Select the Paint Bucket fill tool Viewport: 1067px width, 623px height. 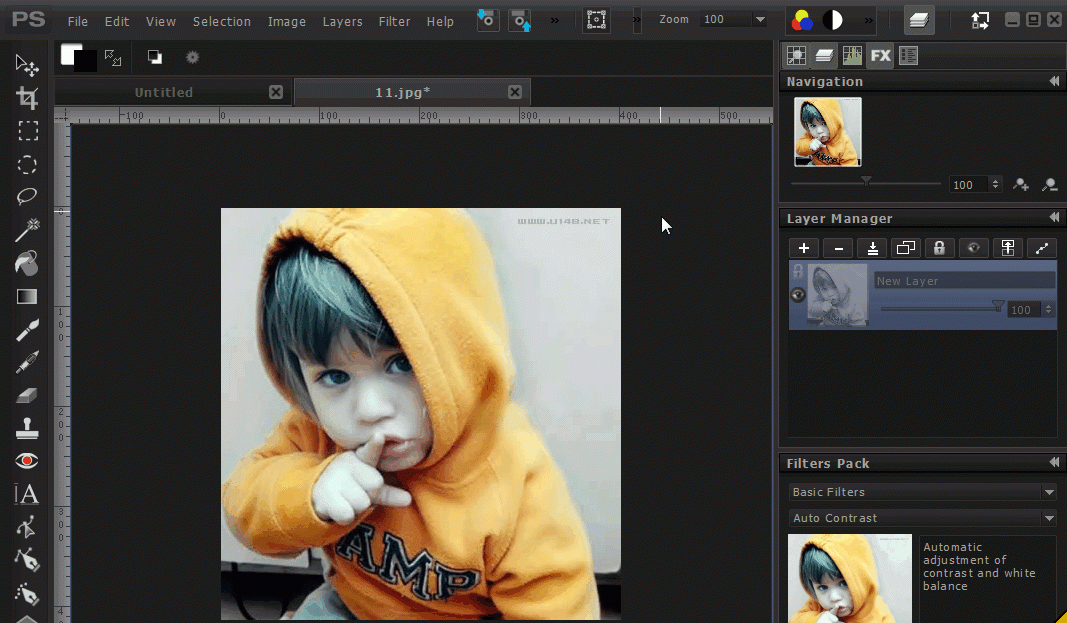point(27,263)
